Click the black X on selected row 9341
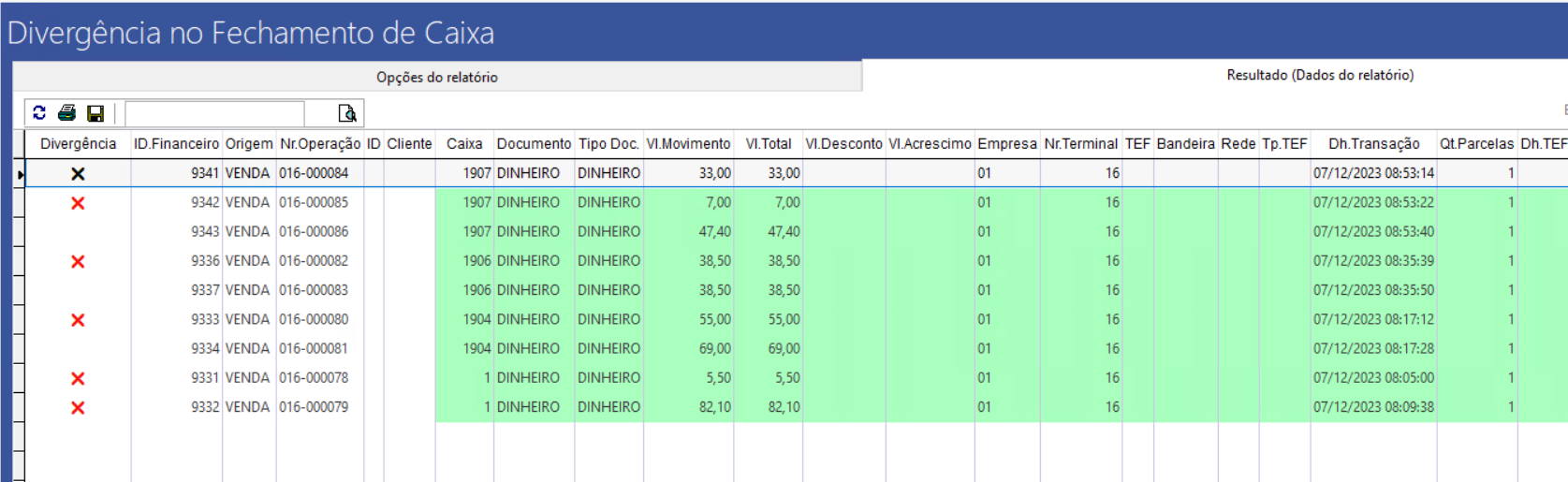Screen dimensions: 1568x482 78,174
